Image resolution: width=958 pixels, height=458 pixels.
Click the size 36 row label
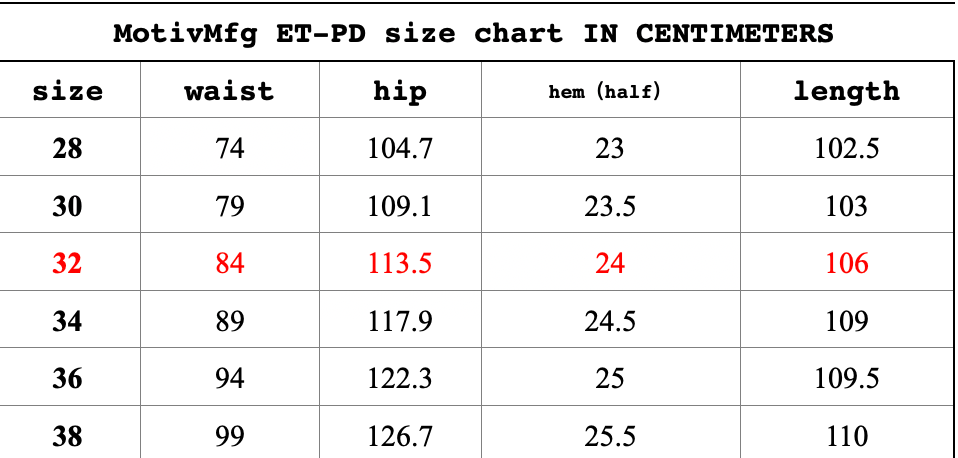click(x=68, y=379)
